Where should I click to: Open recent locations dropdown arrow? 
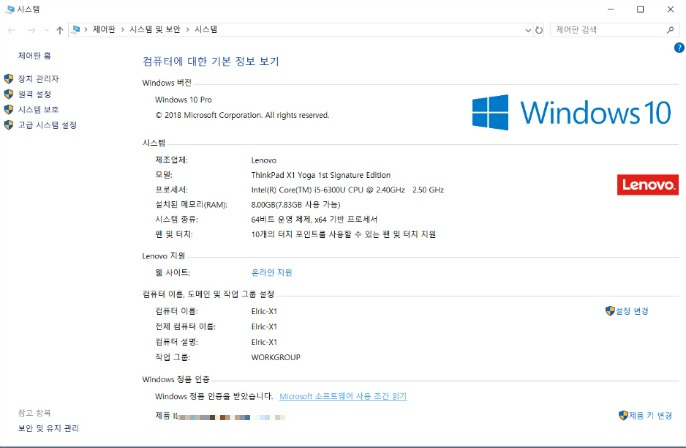coord(46,30)
